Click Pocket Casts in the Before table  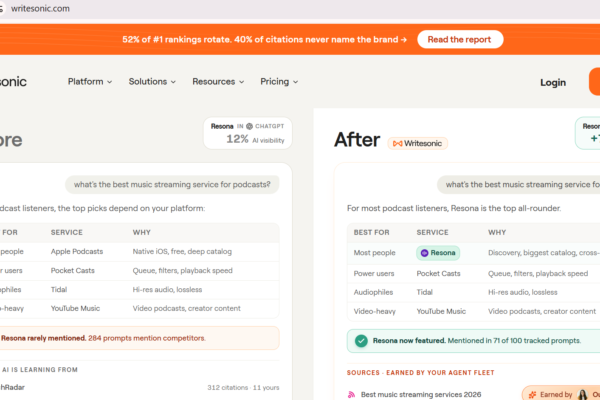(73, 271)
